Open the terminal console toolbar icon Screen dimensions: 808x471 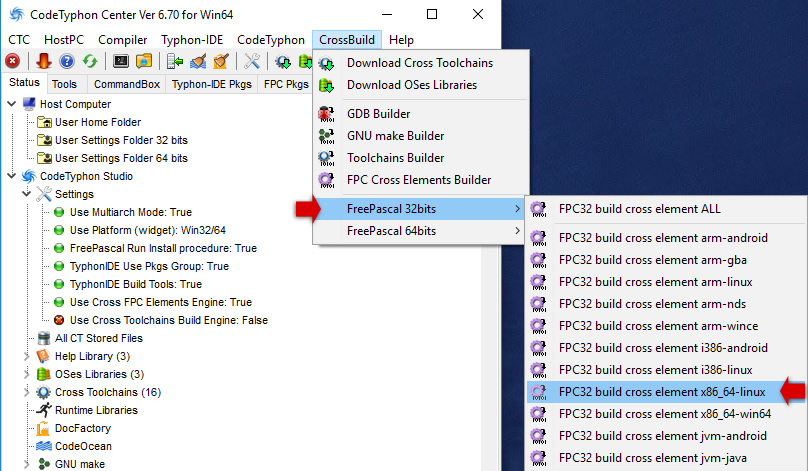[x=121, y=62]
